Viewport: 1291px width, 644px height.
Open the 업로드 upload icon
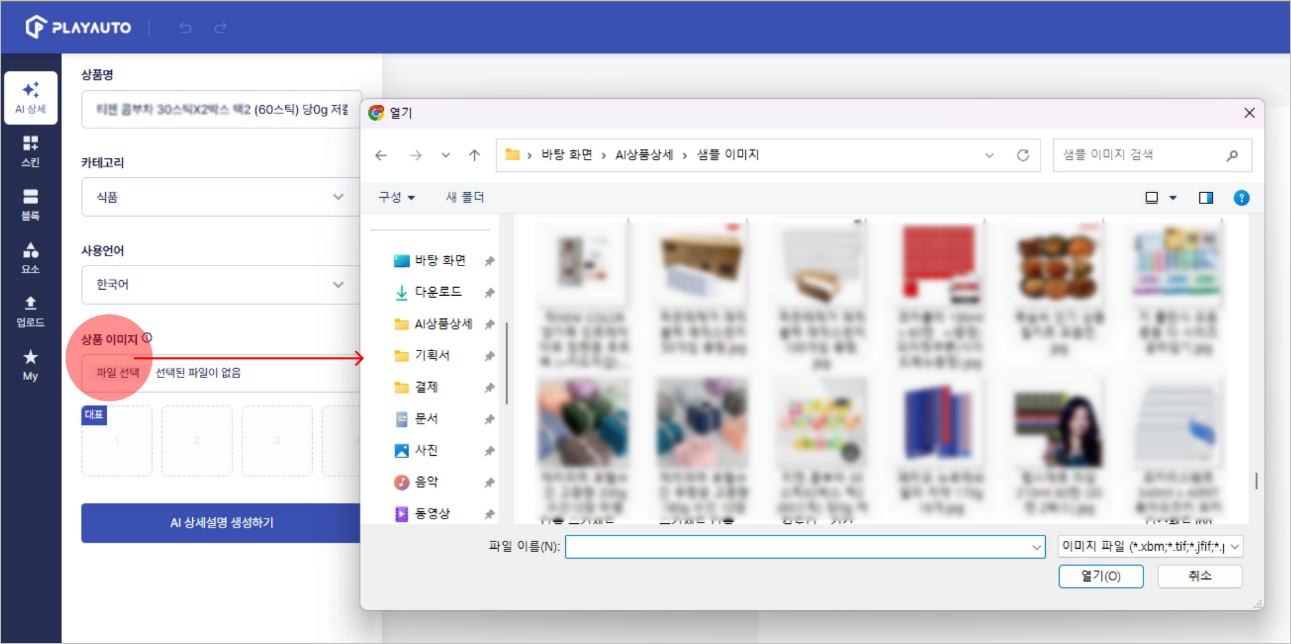30,311
